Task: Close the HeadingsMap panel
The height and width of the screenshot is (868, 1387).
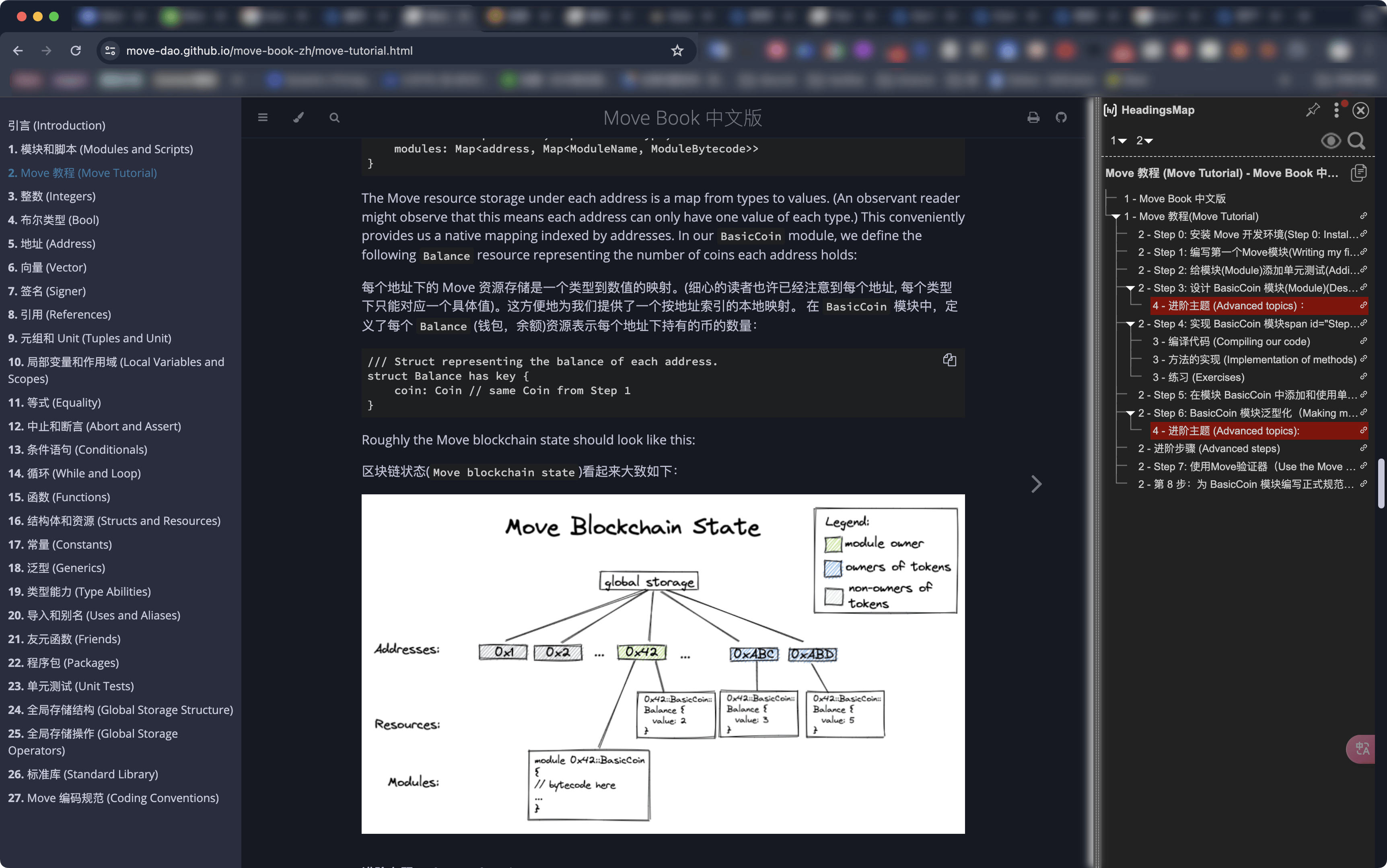Action: pos(1360,110)
